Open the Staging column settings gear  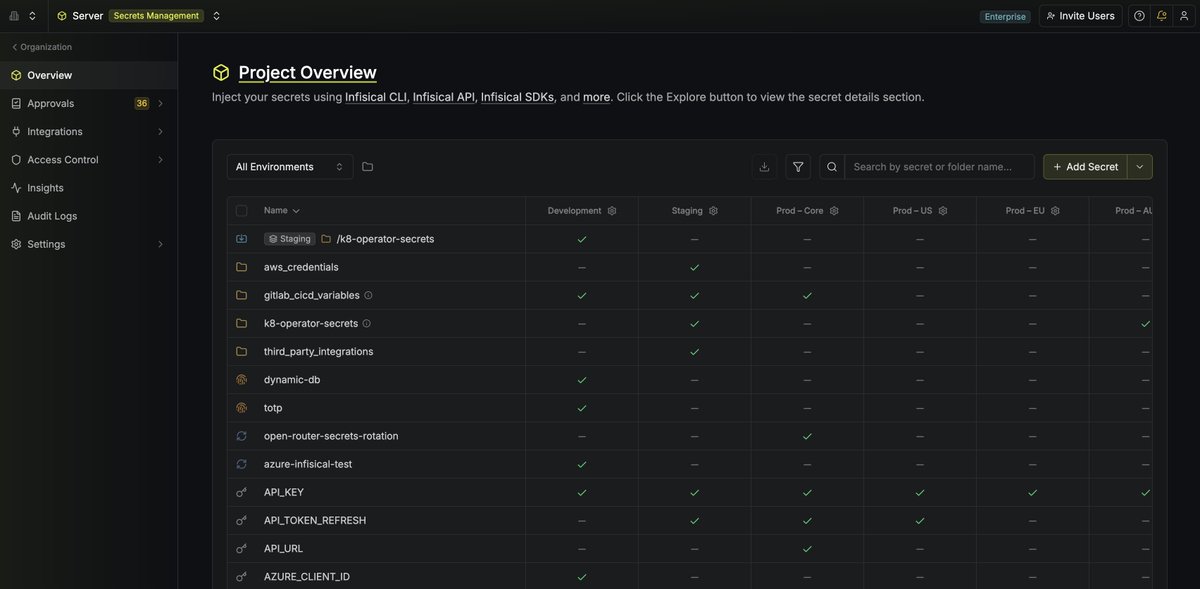click(x=713, y=211)
